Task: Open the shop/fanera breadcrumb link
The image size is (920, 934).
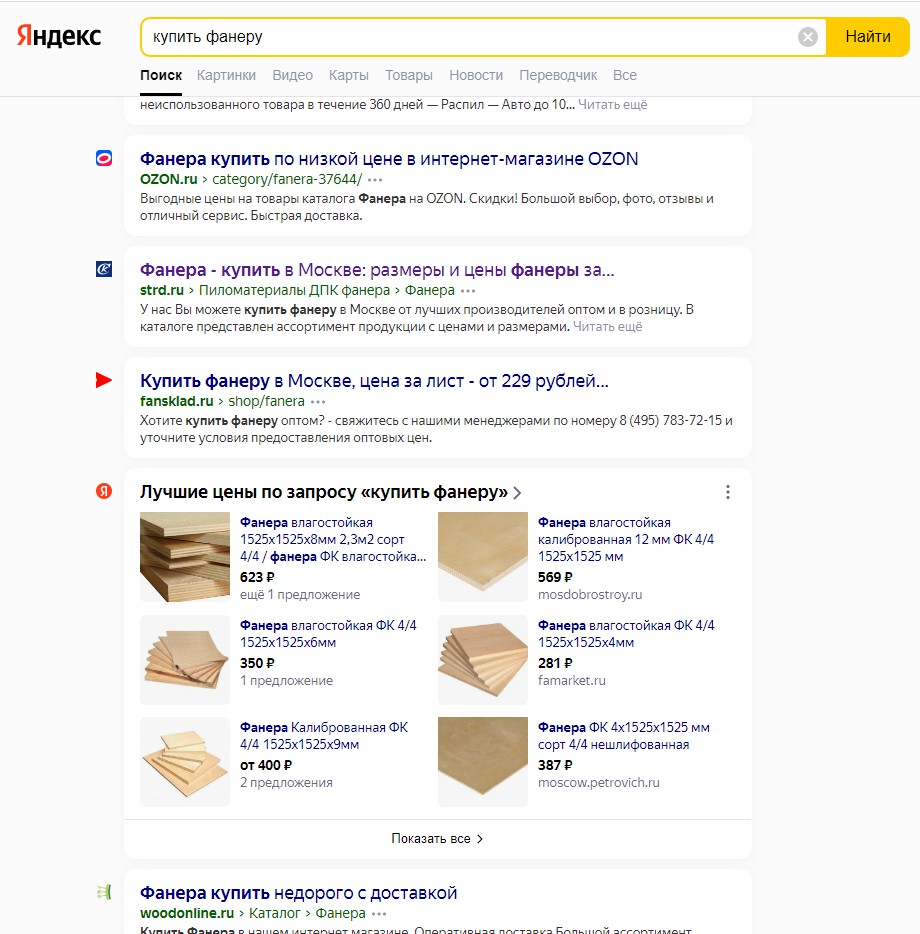Action: (266, 401)
